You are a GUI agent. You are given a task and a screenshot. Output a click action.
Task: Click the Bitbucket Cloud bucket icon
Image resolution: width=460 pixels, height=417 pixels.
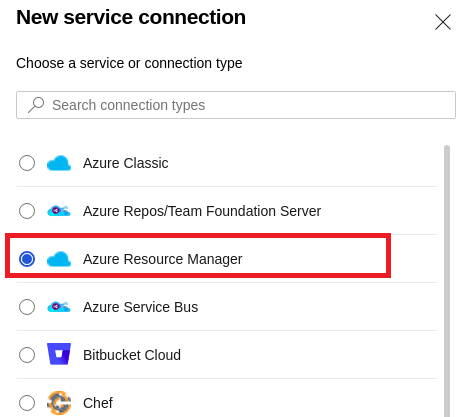[x=59, y=354]
